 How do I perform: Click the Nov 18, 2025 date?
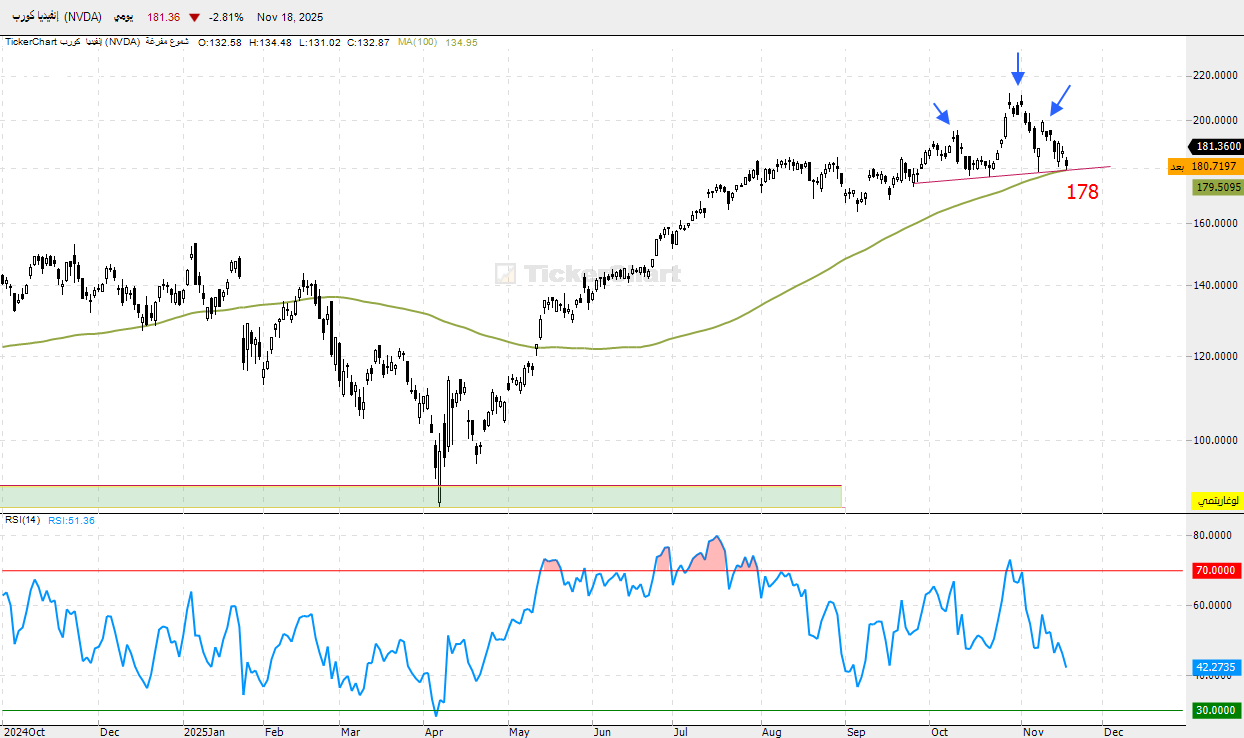(290, 18)
